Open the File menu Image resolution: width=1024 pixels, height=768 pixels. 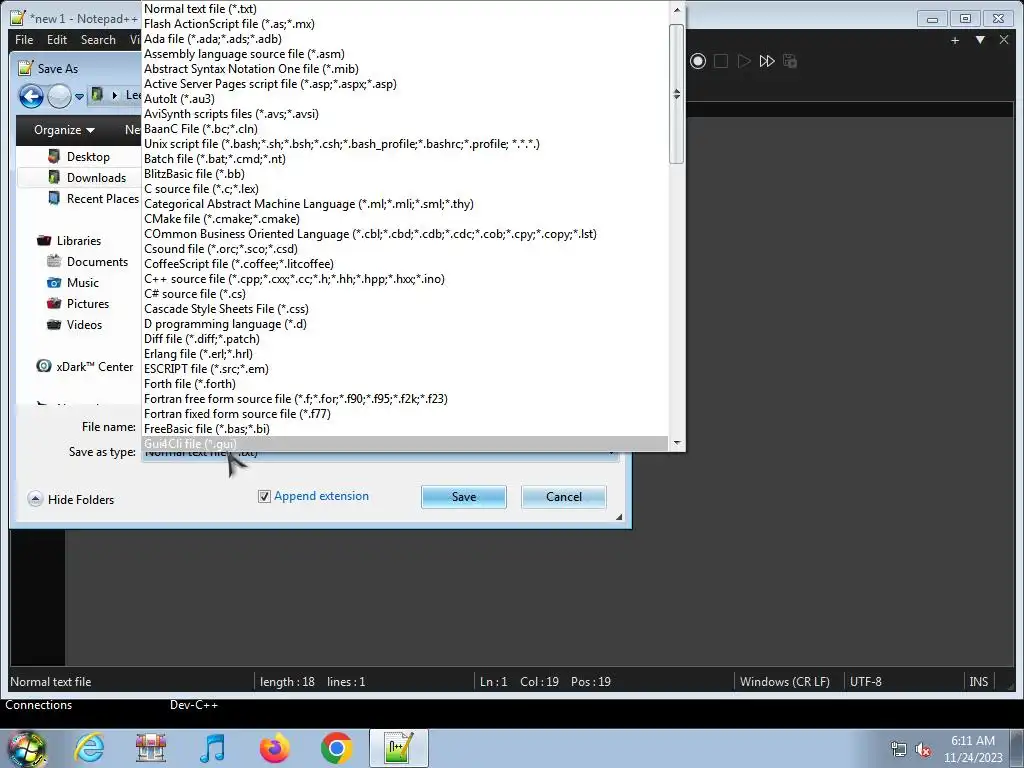(x=24, y=40)
